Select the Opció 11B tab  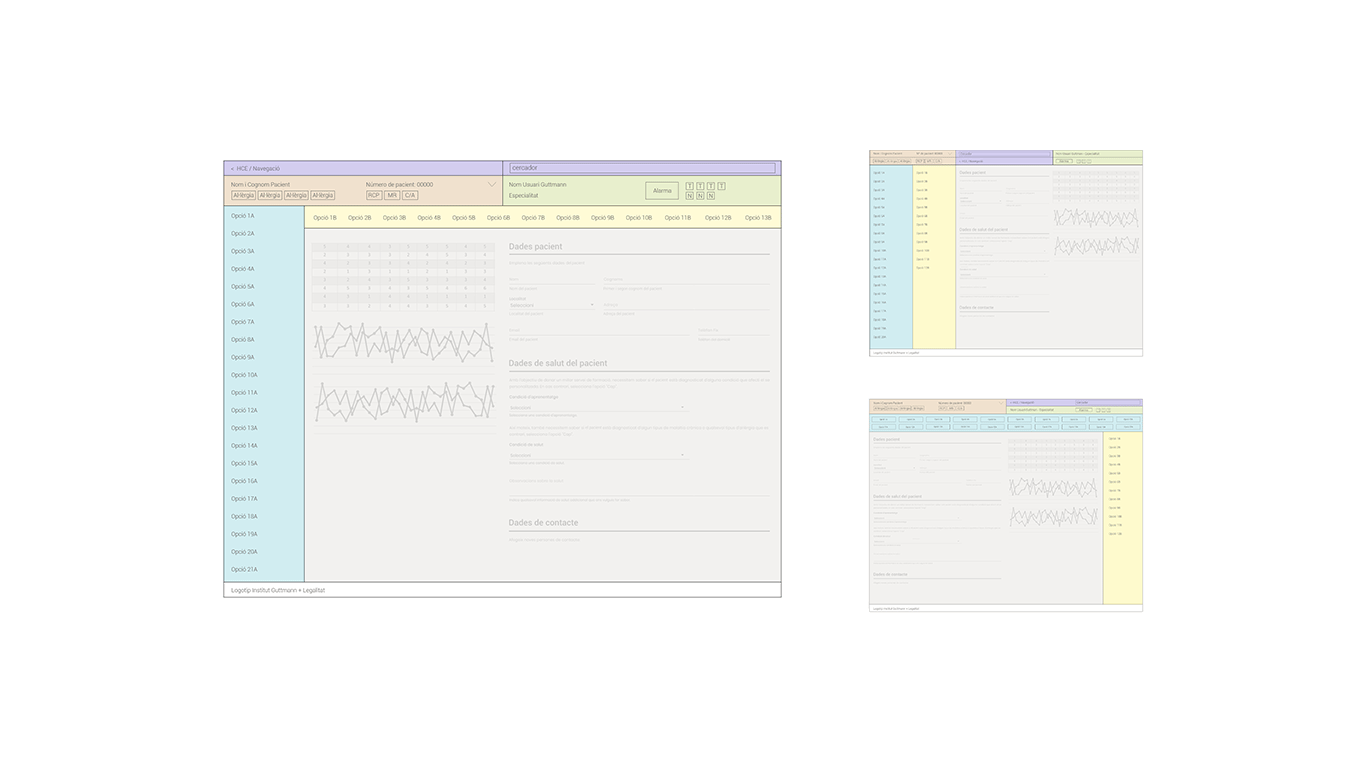678,218
